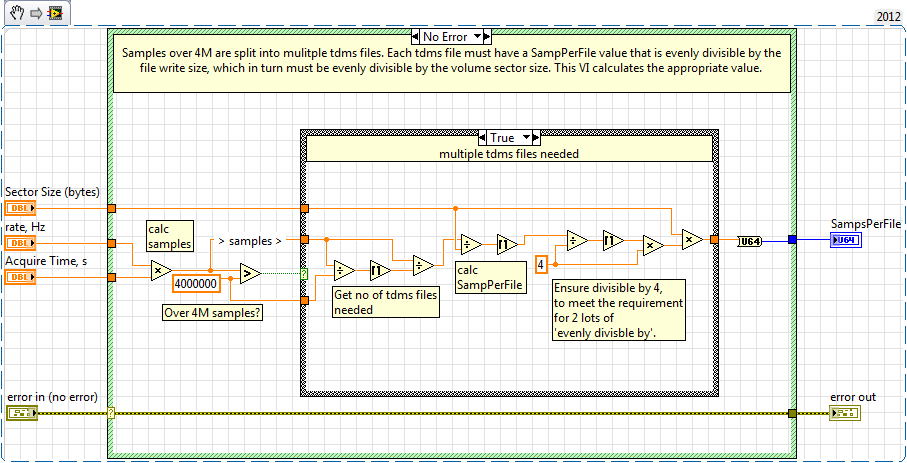Image resolution: width=907 pixels, height=463 pixels.
Task: Click the orange output tunnel on the True case
Action: 714,239
